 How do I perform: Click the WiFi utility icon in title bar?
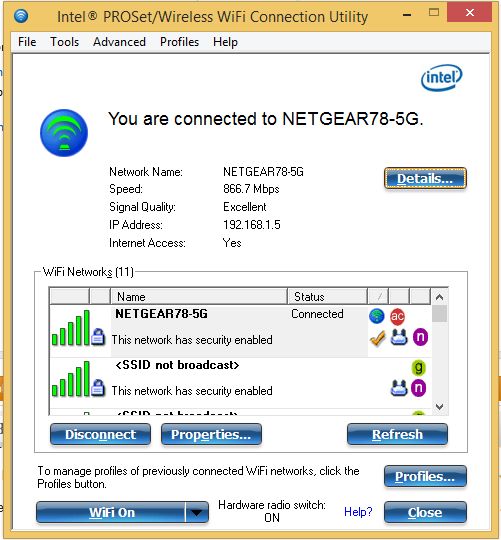coord(21,16)
